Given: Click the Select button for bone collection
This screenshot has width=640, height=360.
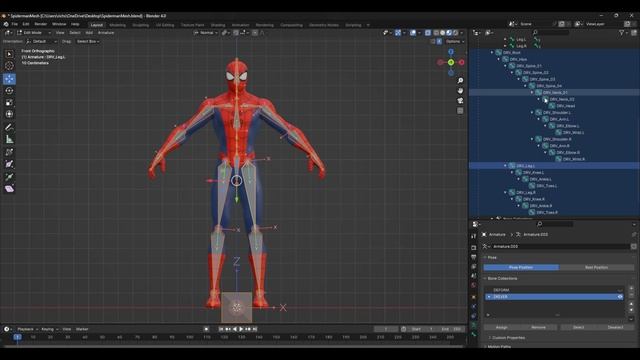Looking at the screenshot, I should click(x=578, y=327).
